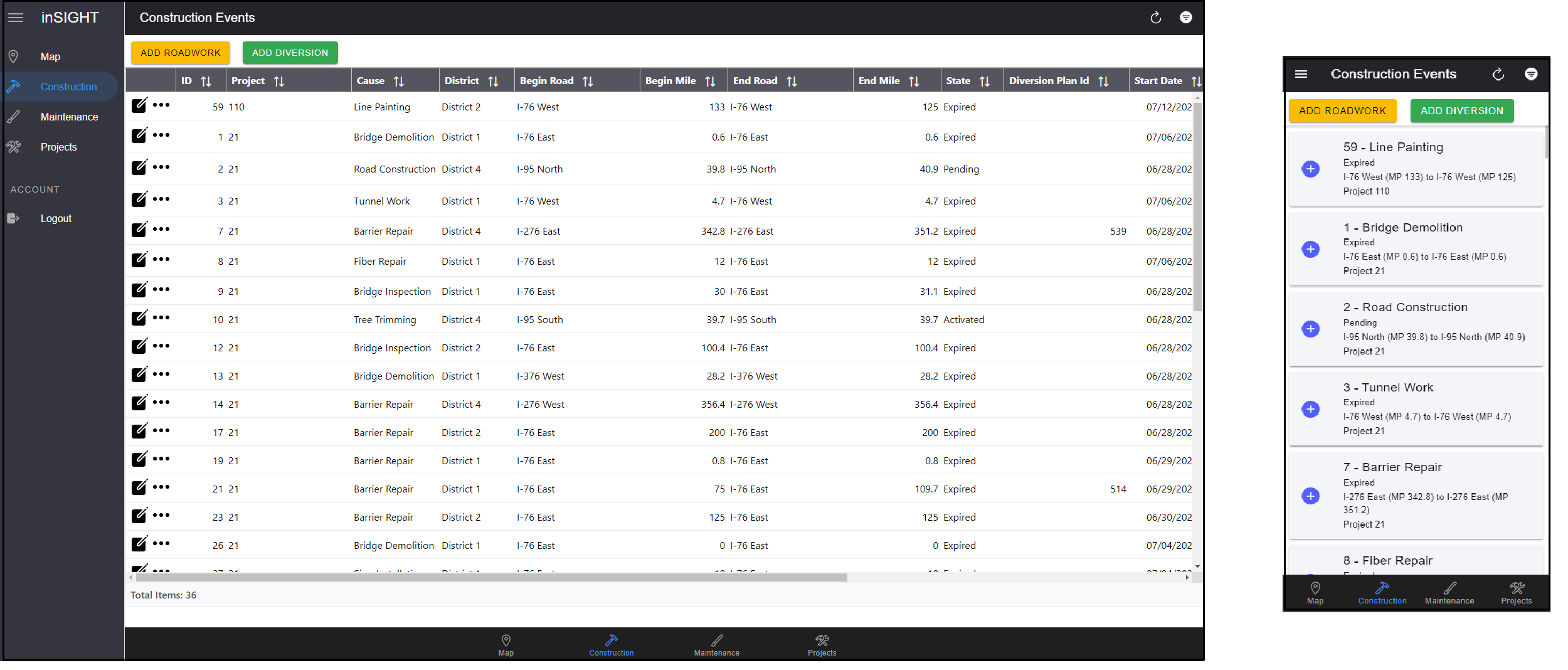Click Logout in the account section
Image resolution: width=1568 pixels, height=670 pixels.
coord(56,218)
